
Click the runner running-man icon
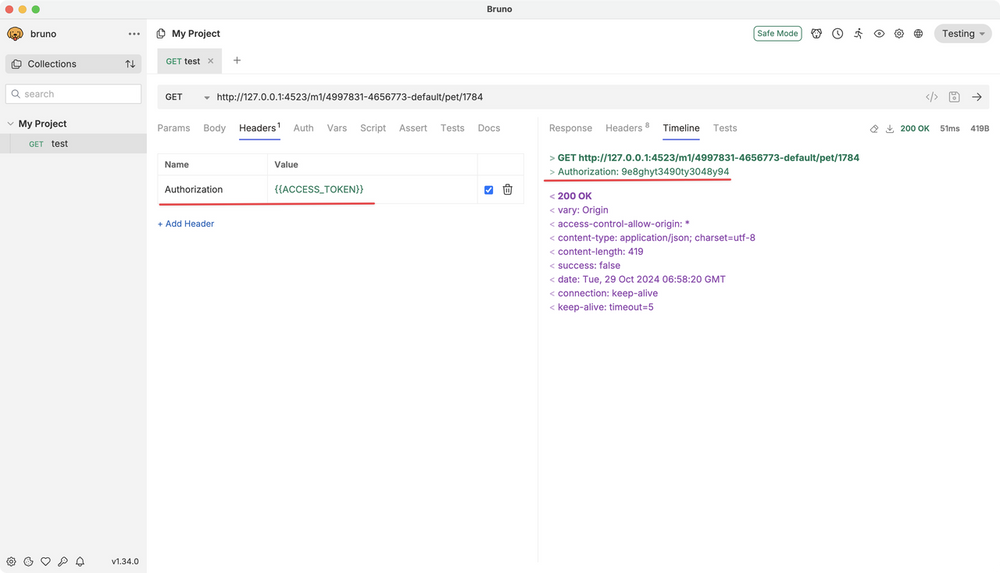coord(858,33)
